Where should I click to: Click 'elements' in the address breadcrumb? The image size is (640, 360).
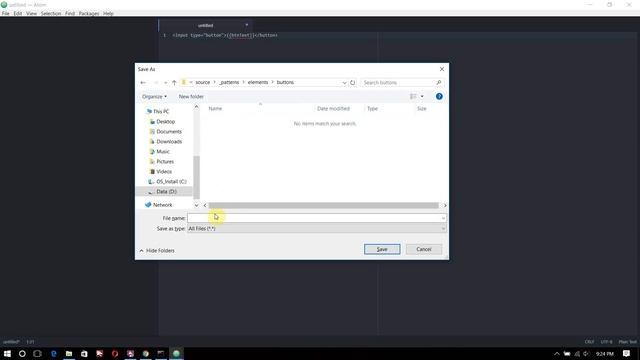click(258, 82)
